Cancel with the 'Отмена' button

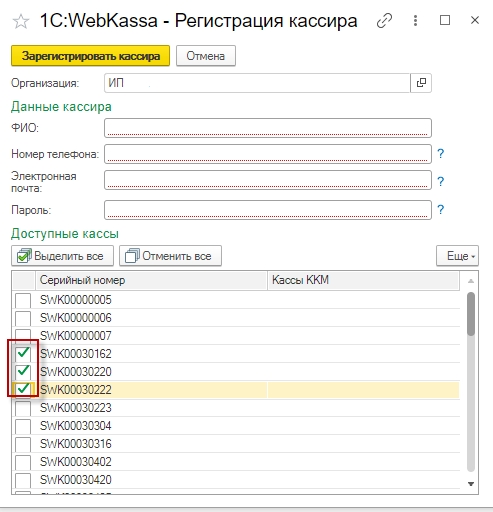(206, 56)
